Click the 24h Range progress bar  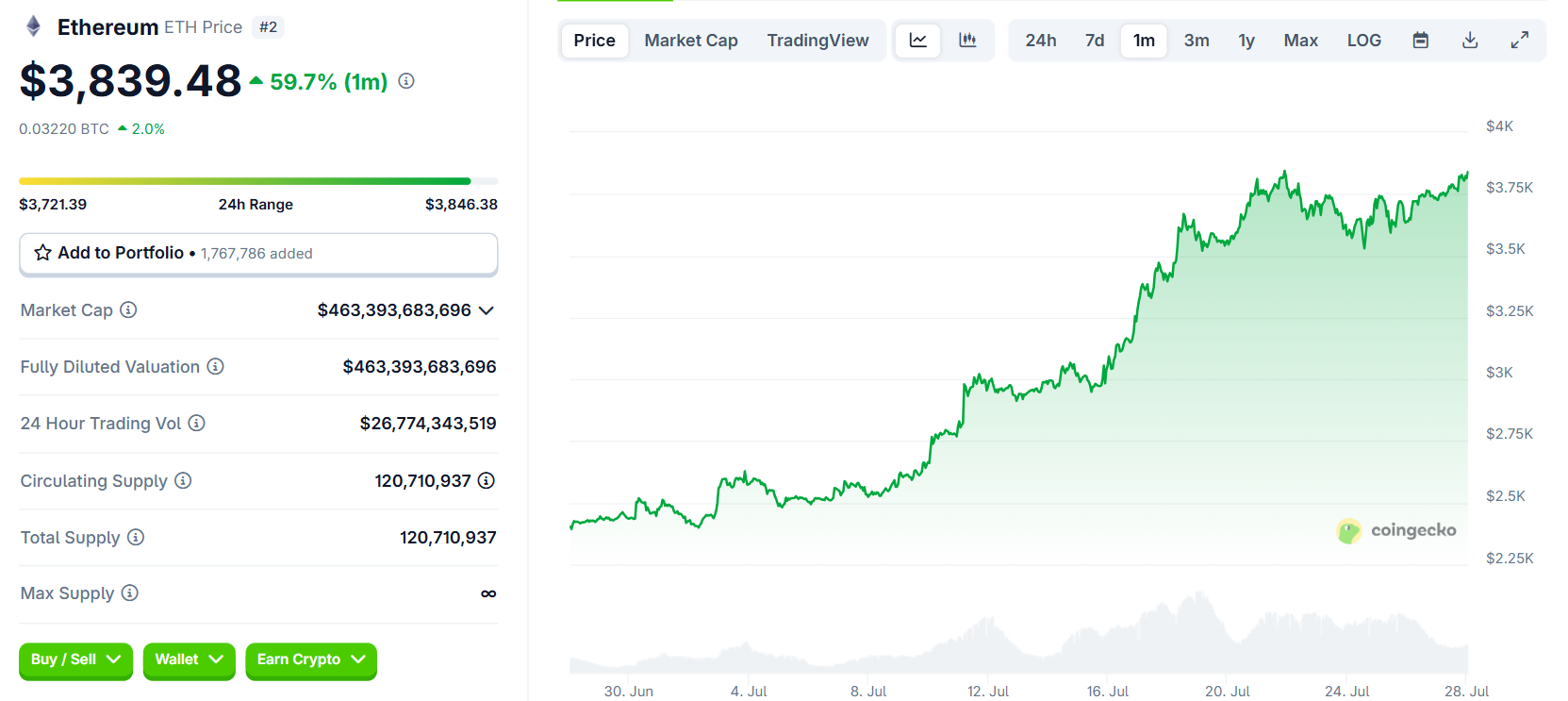pyautogui.click(x=258, y=181)
